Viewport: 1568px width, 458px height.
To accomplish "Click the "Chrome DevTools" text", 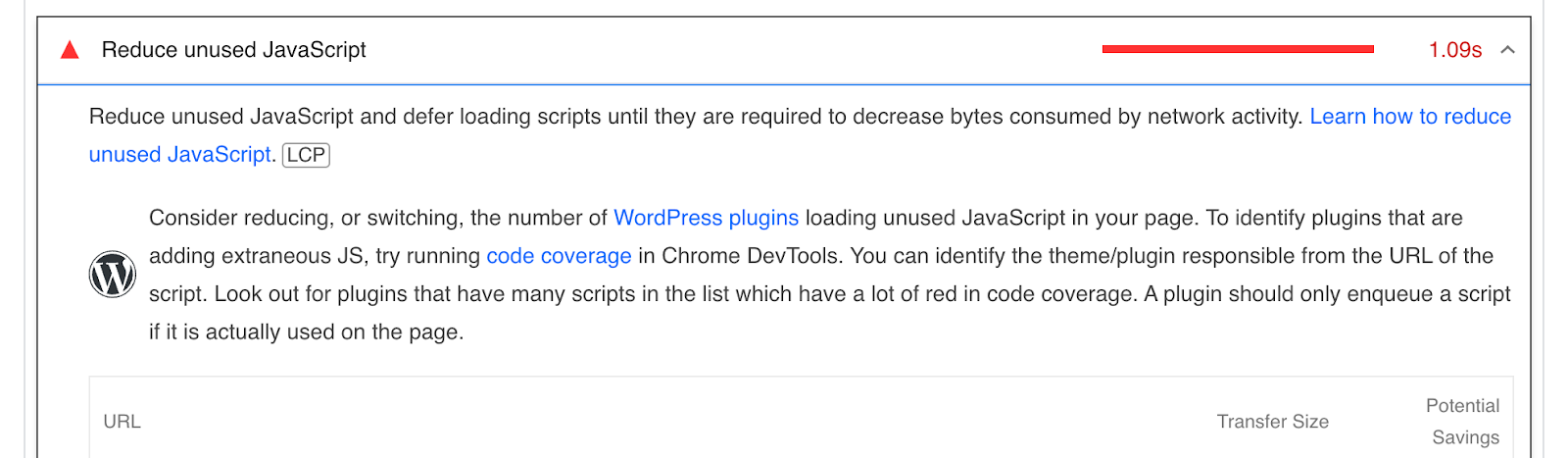I will click(x=750, y=256).
